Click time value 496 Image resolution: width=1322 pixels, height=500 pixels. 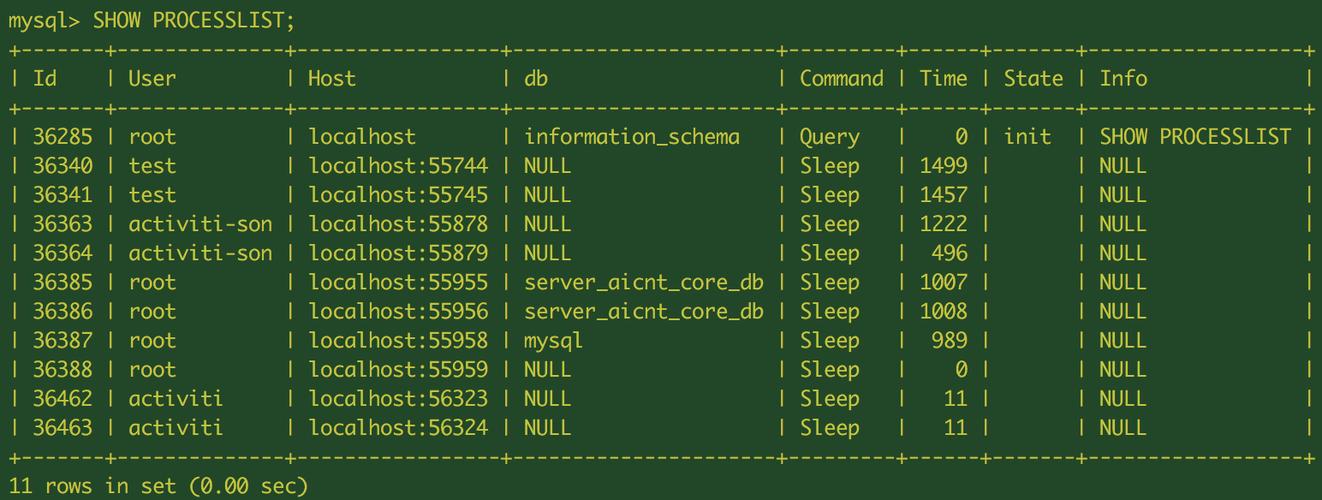[950, 253]
